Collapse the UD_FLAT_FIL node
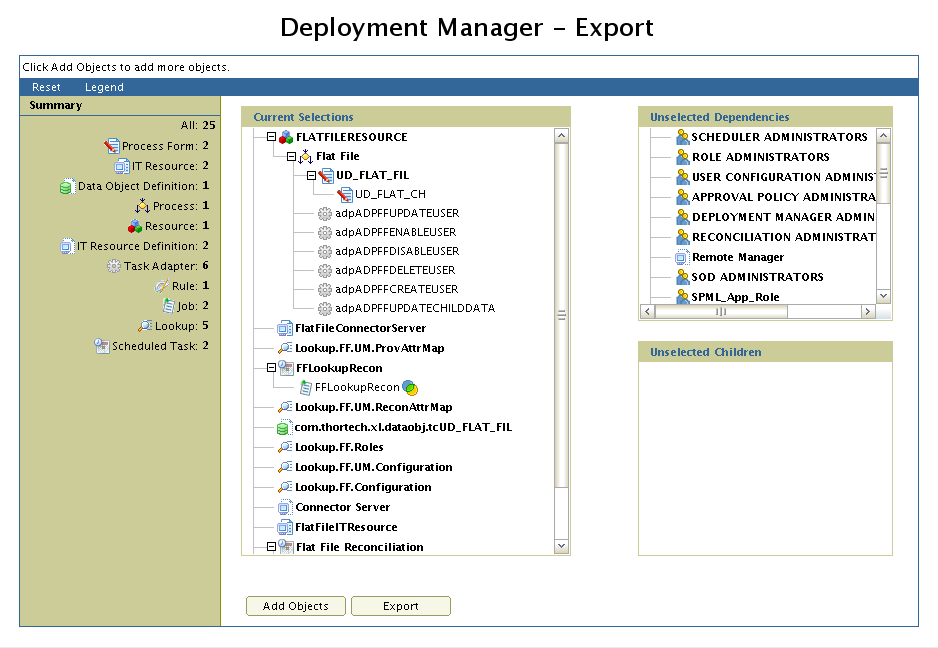This screenshot has height=648, width=938. pos(311,173)
